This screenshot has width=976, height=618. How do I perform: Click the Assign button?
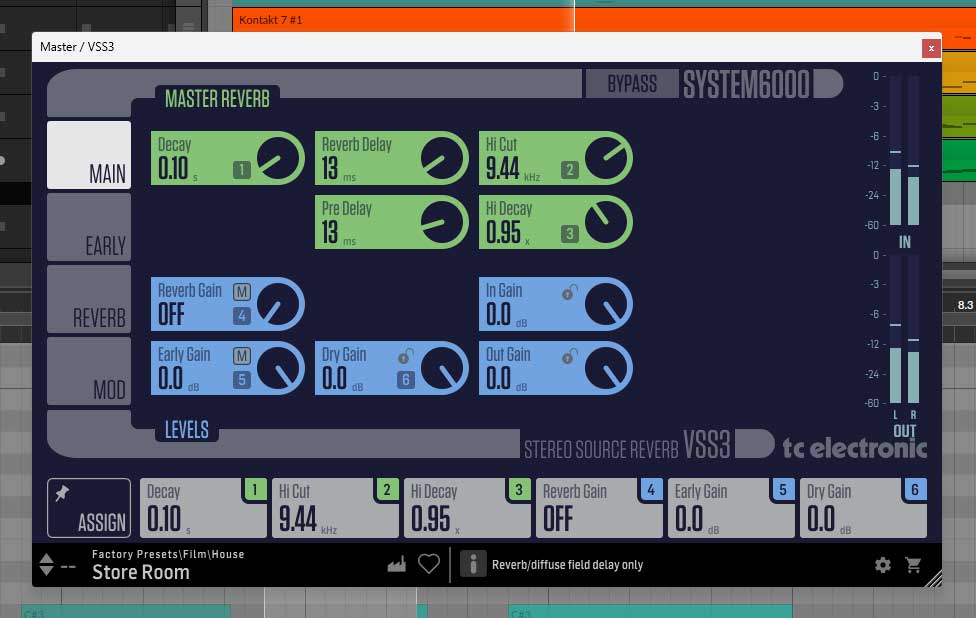pos(89,508)
